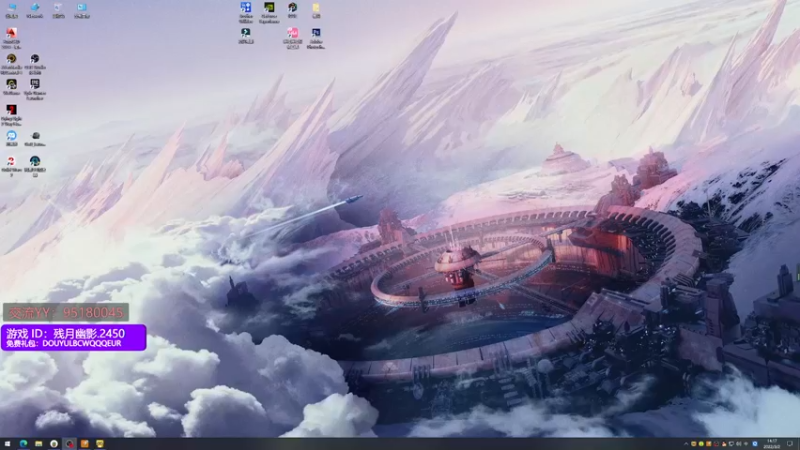Open the desktop icon right of Recycle Bin
The width and height of the screenshot is (800, 450).
tap(82, 10)
